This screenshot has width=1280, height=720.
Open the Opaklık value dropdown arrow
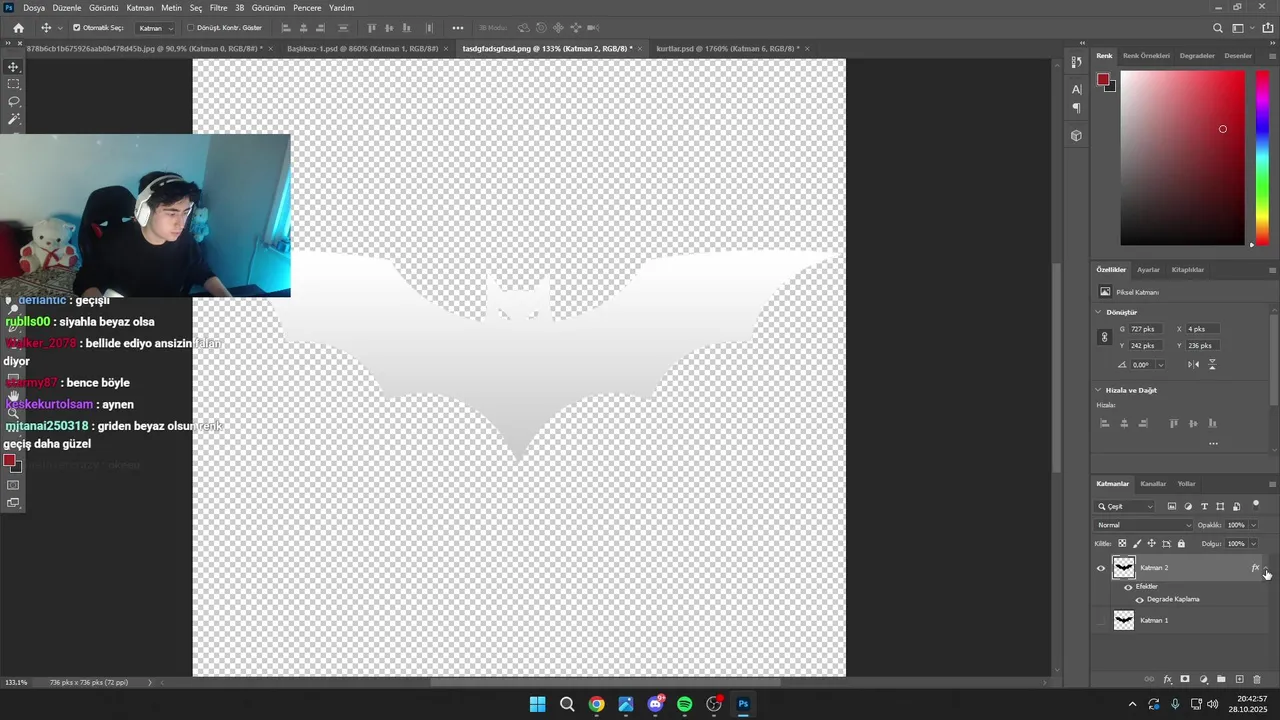point(1253,525)
